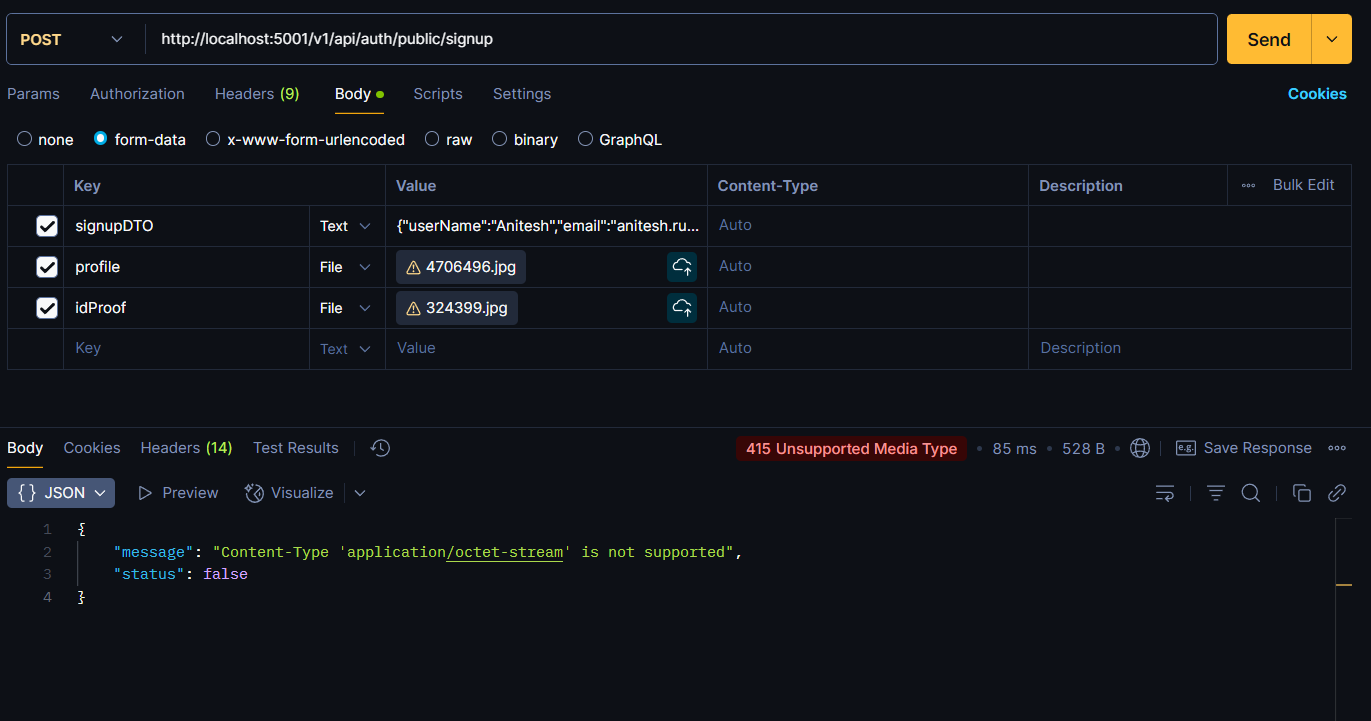Open the Scripts tab

point(438,94)
